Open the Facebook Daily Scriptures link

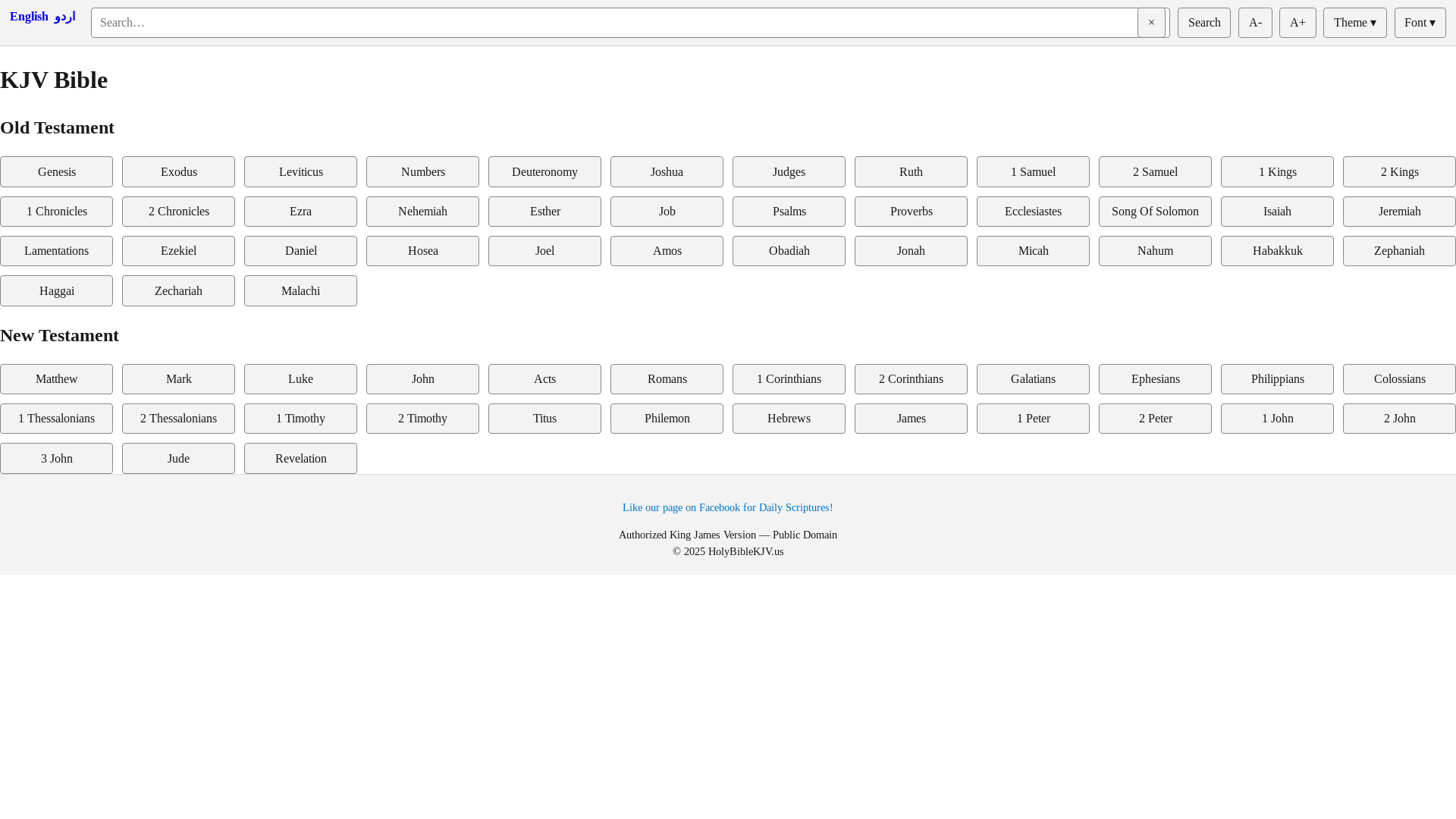[728, 507]
